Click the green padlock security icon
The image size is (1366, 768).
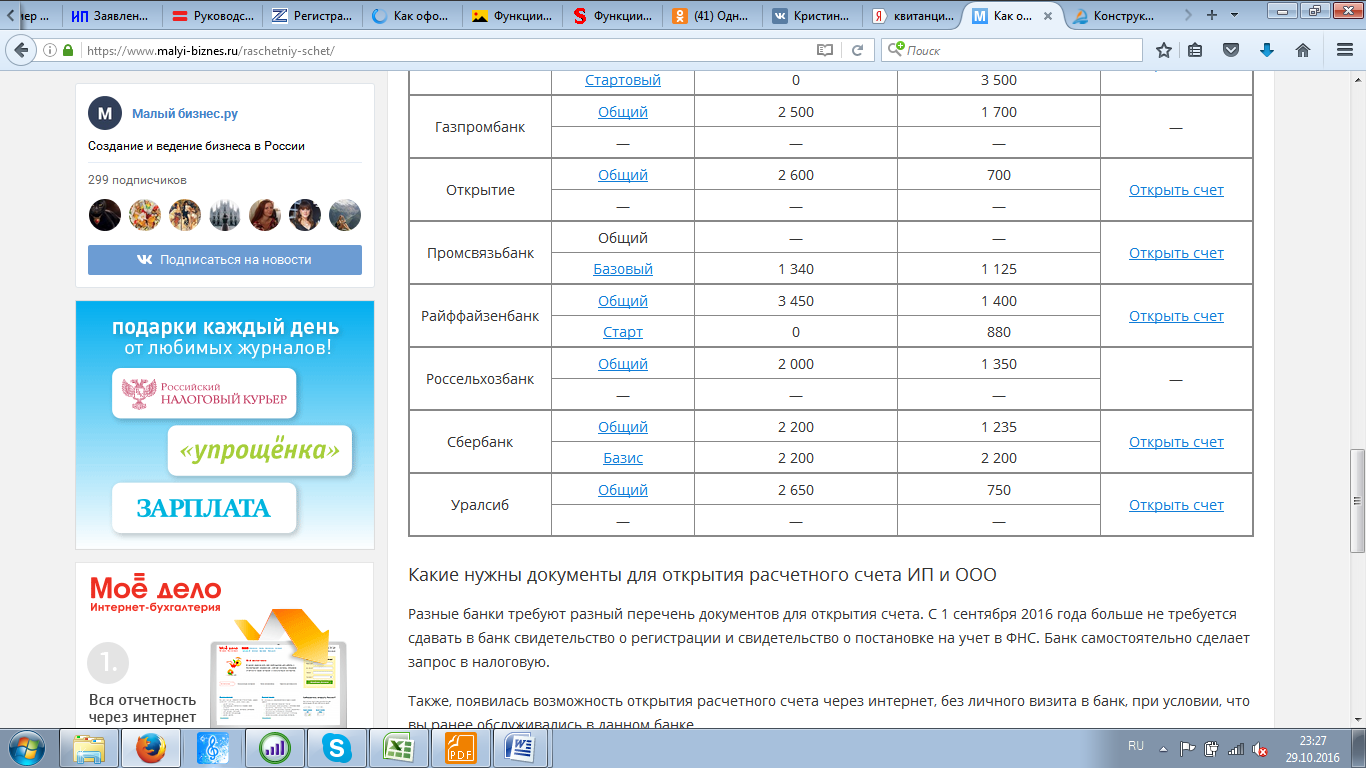click(68, 50)
